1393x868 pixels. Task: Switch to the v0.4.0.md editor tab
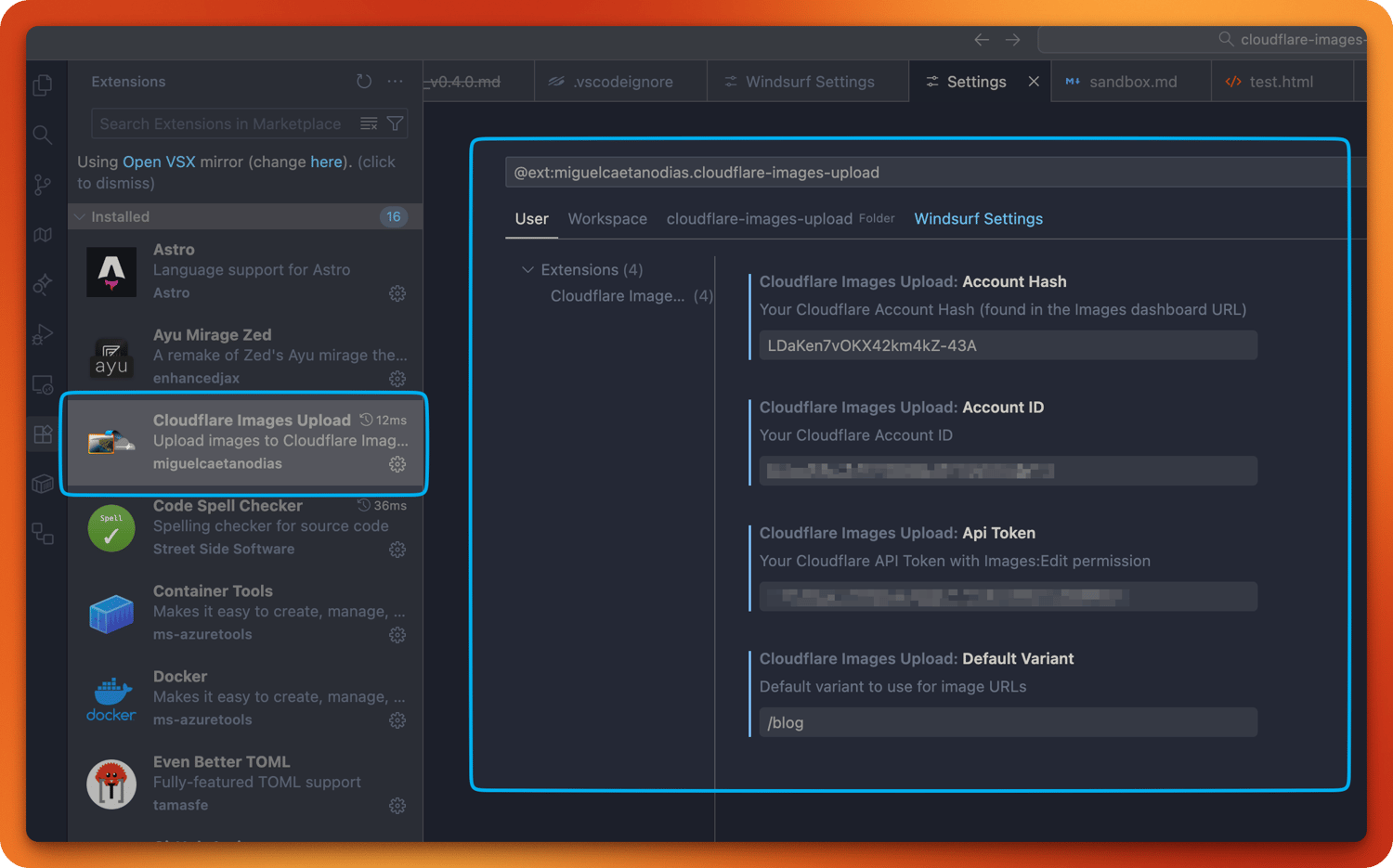coord(478,82)
